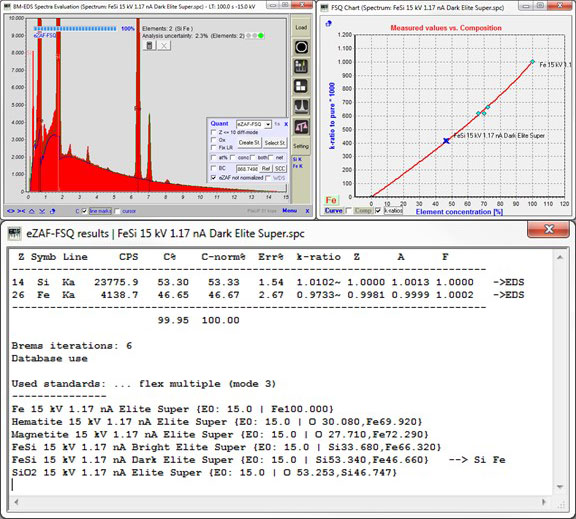Screen dimensions: 576x519
Task: Expand spectrum horizontally with first arrow icon
Action: click(x=11, y=211)
